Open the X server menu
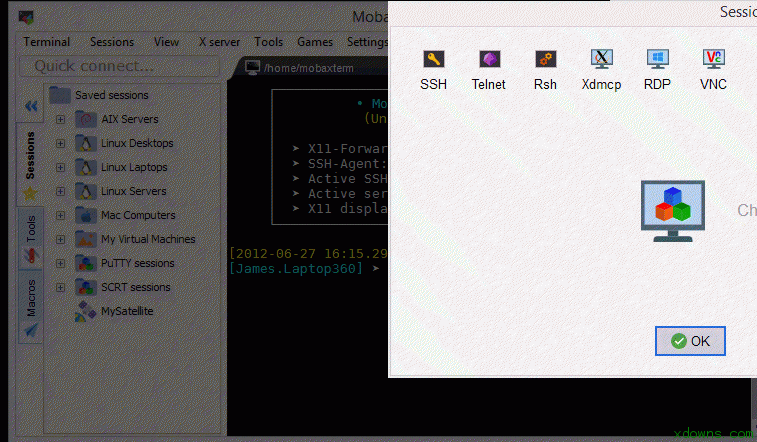Image resolution: width=757 pixels, height=442 pixels. tap(219, 42)
